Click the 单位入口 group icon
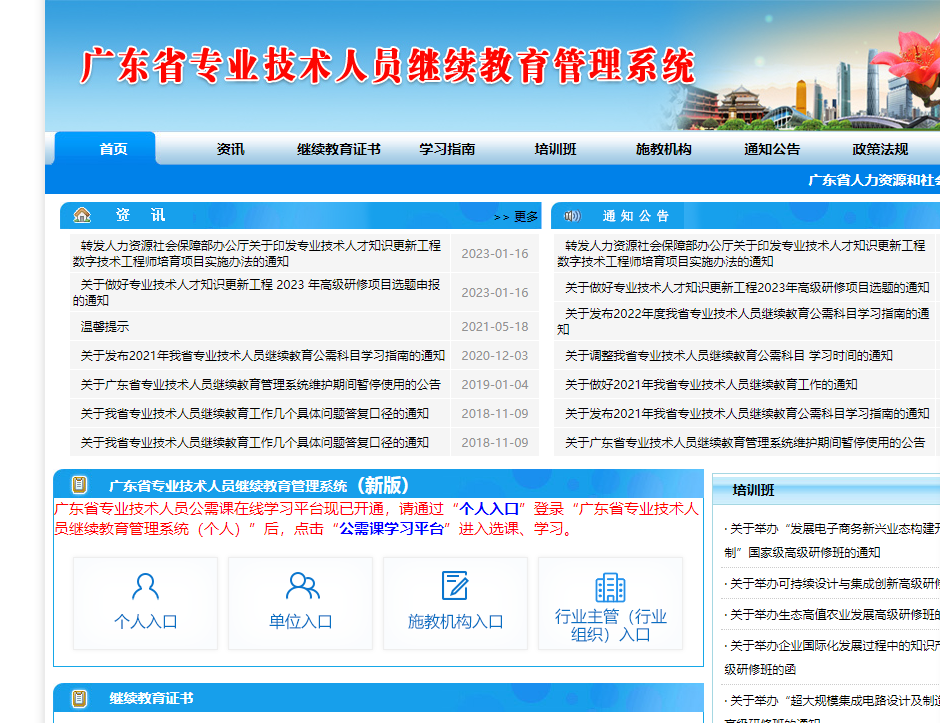The height and width of the screenshot is (723, 940). click(301, 586)
